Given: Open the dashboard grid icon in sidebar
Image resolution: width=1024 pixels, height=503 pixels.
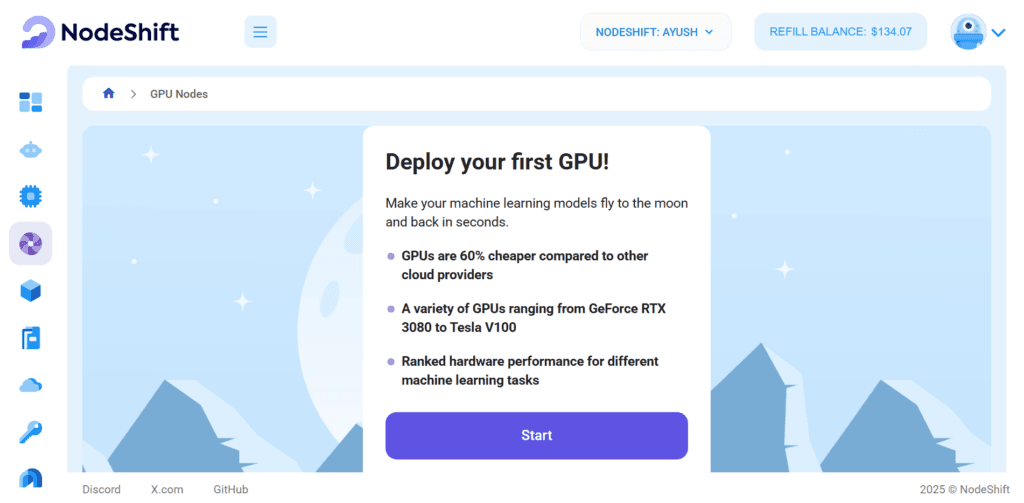Looking at the screenshot, I should point(30,102).
